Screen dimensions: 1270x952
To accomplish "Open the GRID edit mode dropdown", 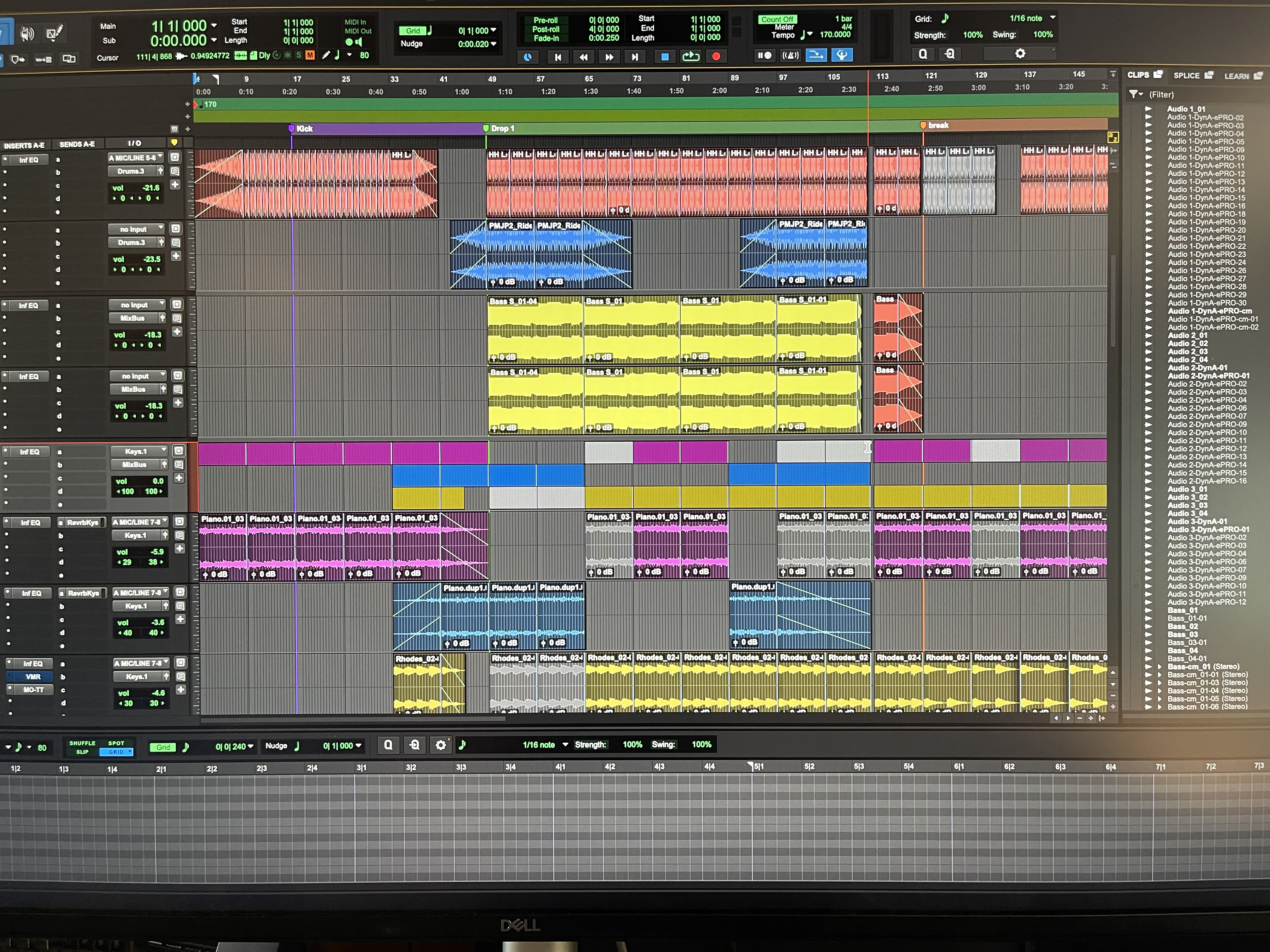I will pyautogui.click(x=117, y=752).
